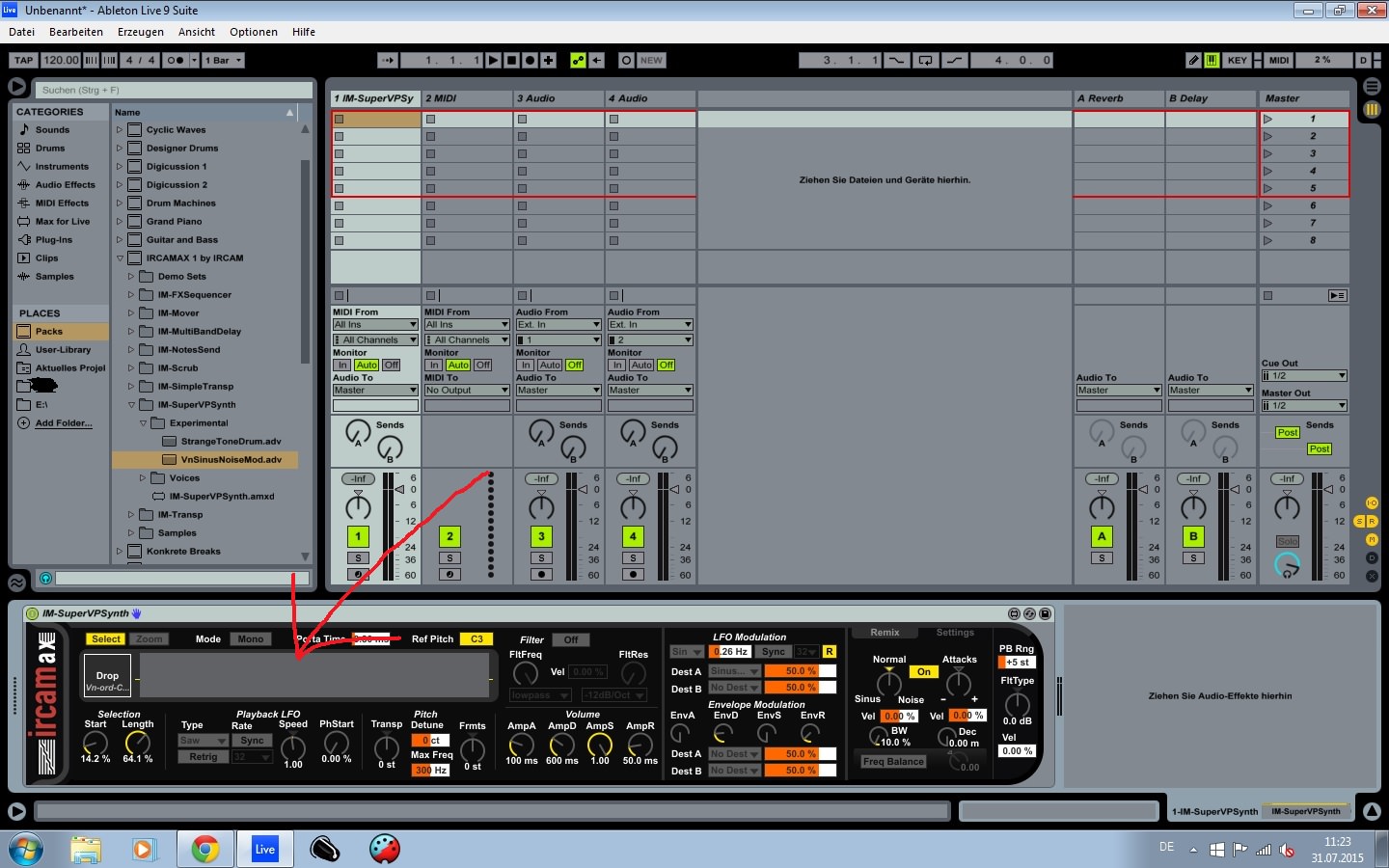Open quantization 1 Bar dropdown
Image resolution: width=1389 pixels, height=868 pixels.
coord(223,60)
